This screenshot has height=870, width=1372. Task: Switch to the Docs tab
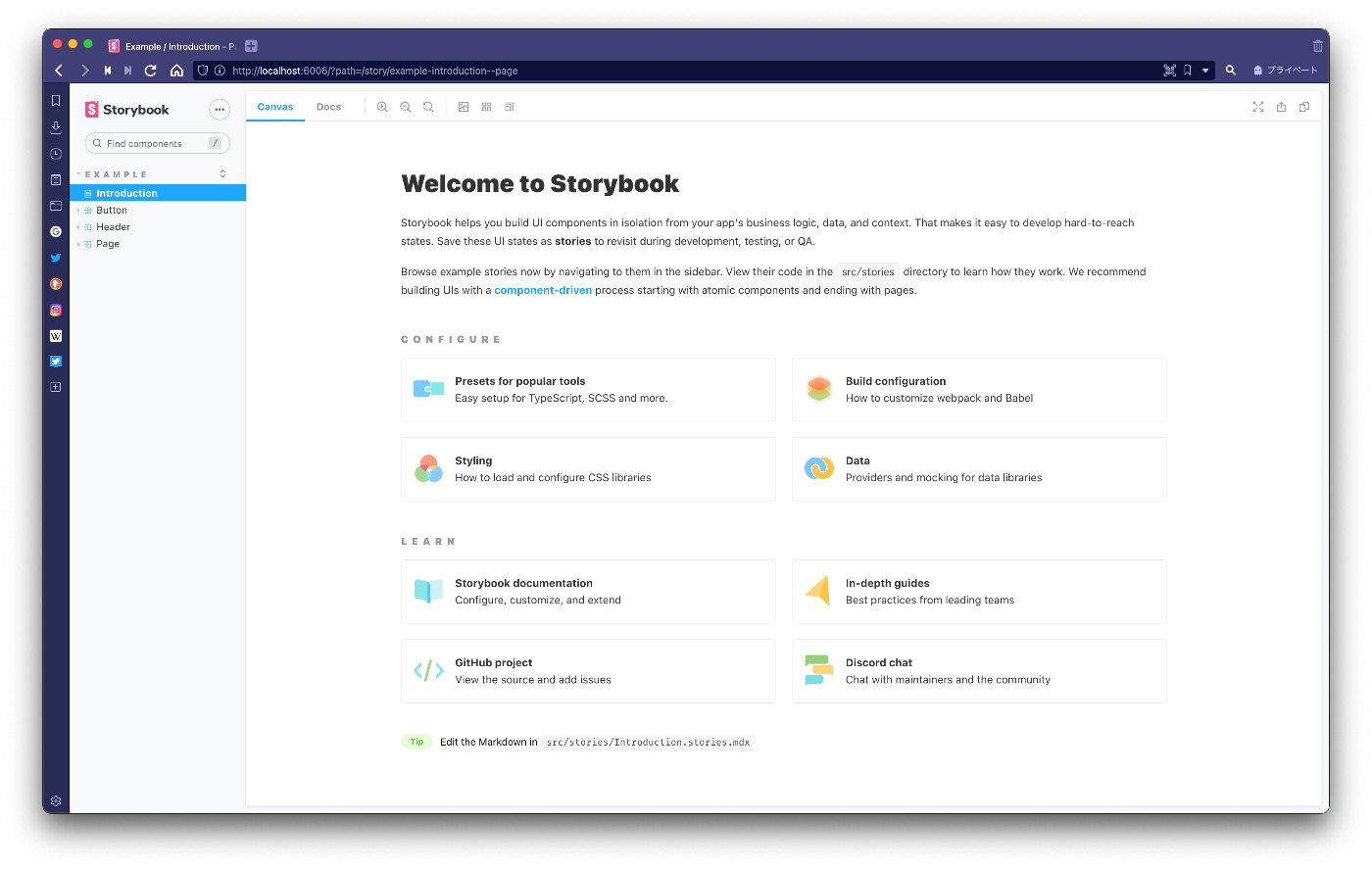coord(328,107)
